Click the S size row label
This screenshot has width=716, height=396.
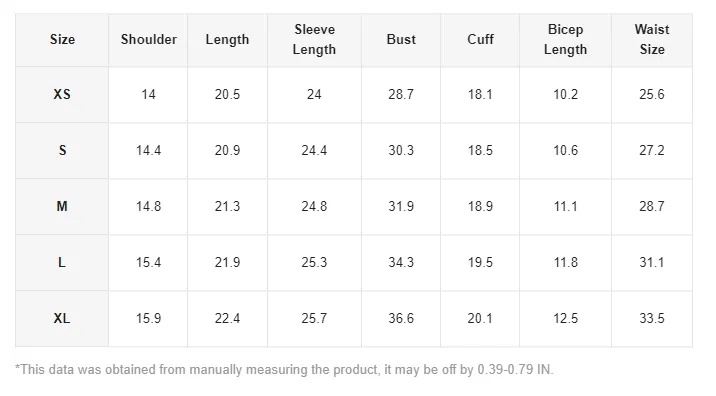tap(62, 150)
